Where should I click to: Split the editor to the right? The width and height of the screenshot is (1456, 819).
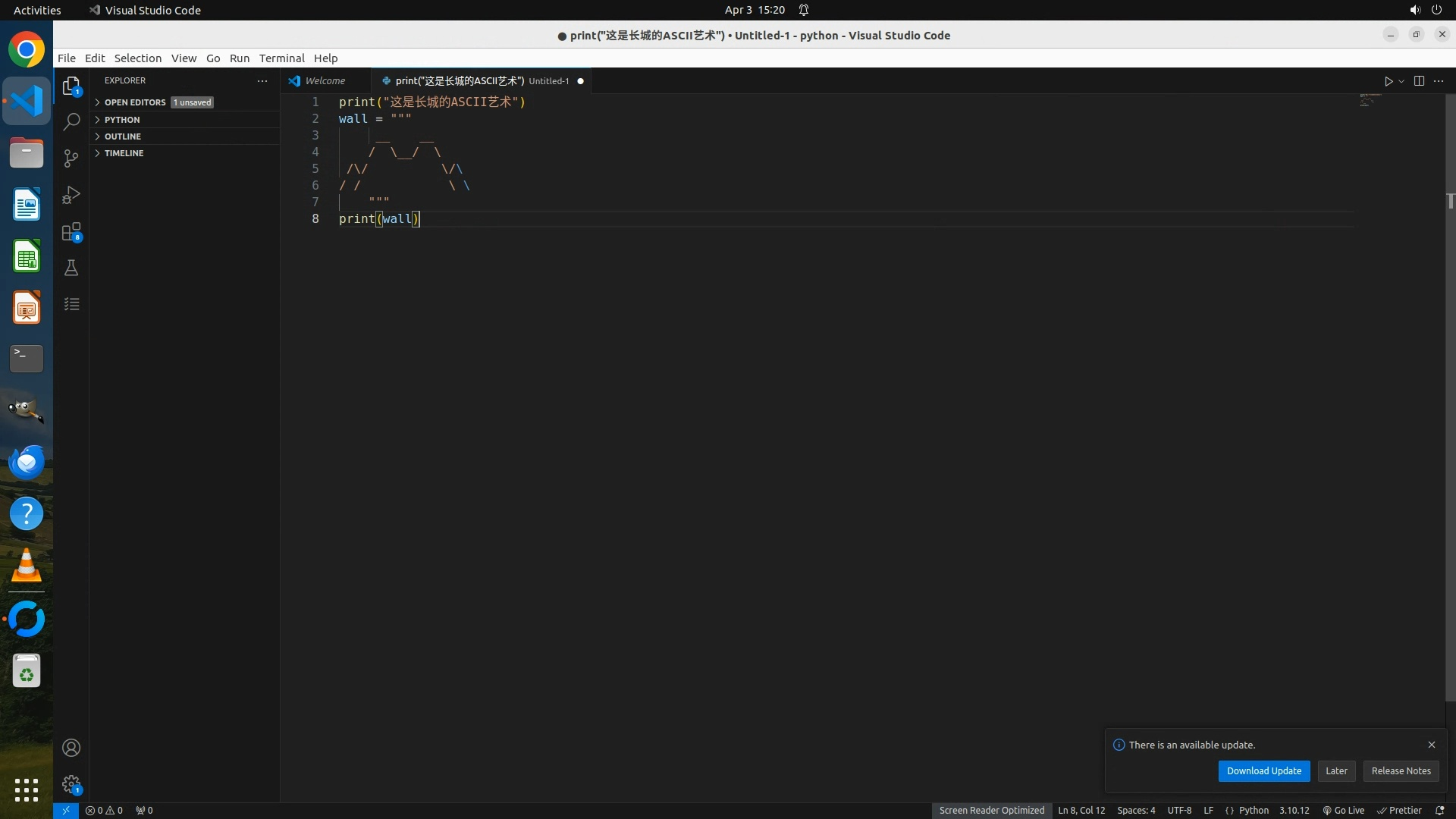[1419, 81]
